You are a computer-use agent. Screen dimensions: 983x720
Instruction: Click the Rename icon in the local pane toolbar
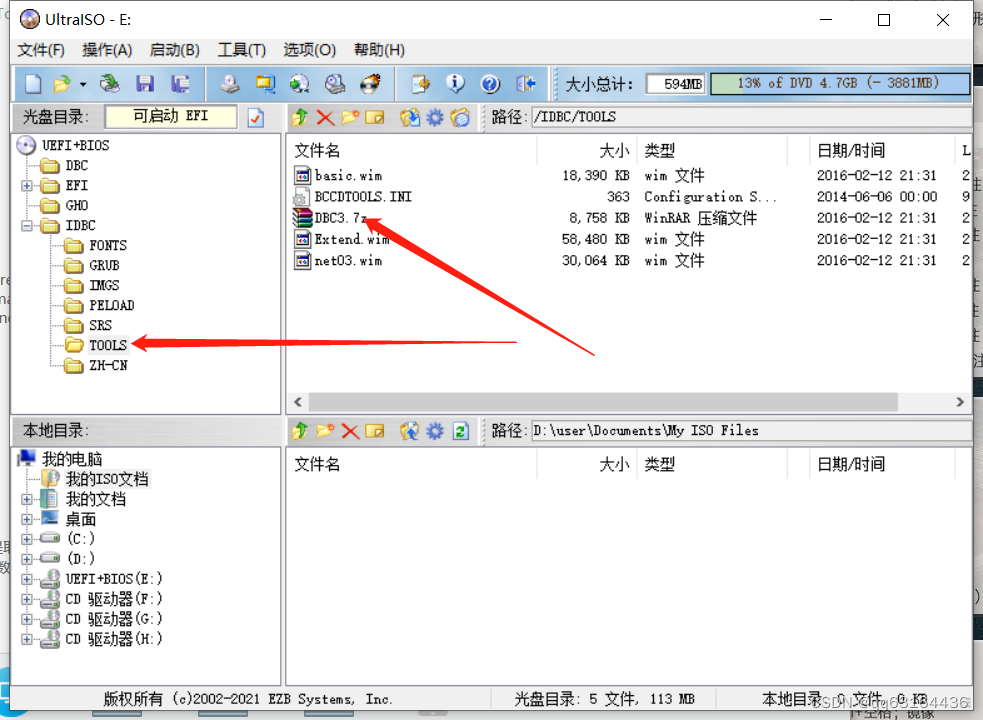(375, 431)
